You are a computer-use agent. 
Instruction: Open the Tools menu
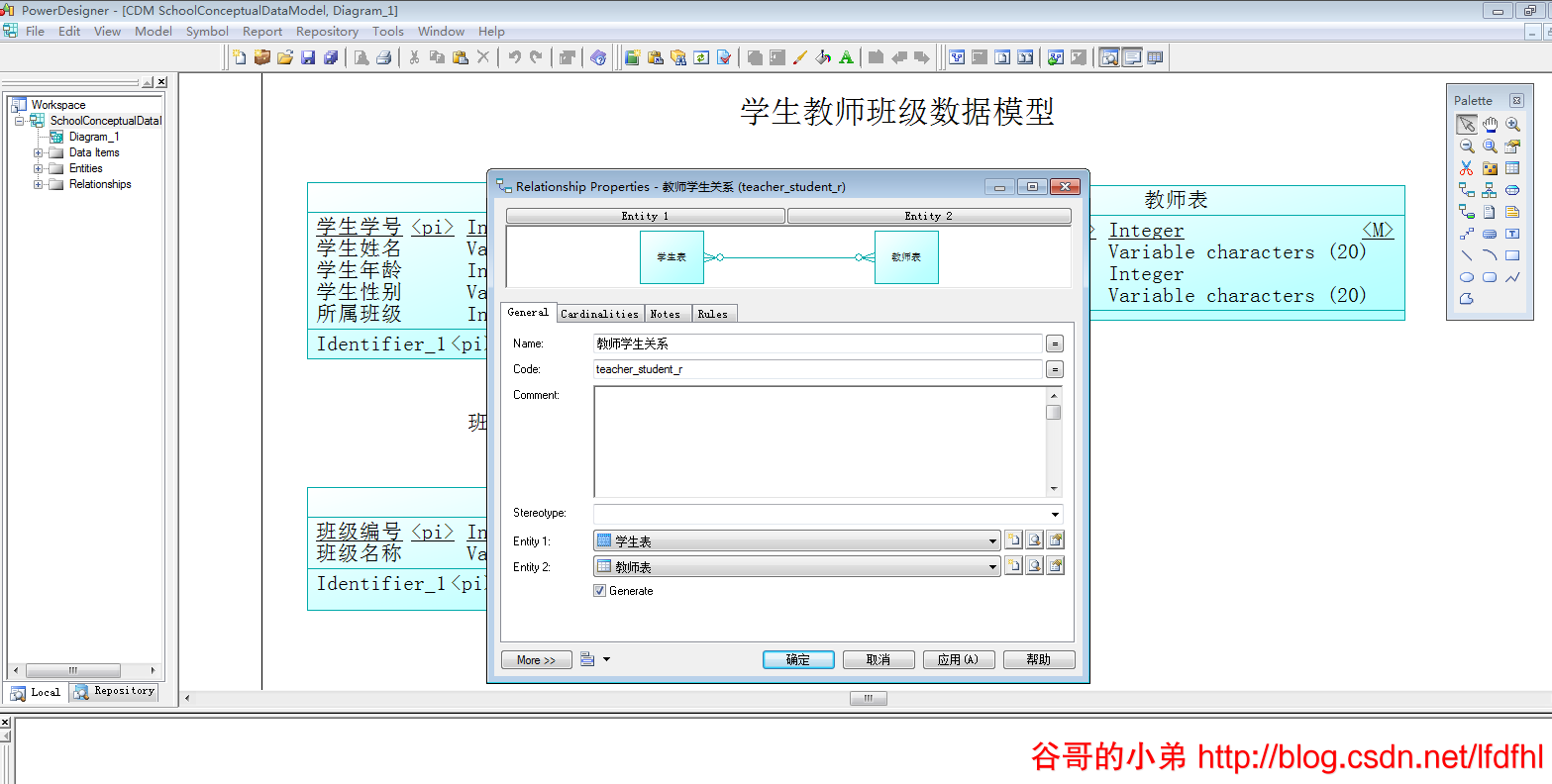388,31
